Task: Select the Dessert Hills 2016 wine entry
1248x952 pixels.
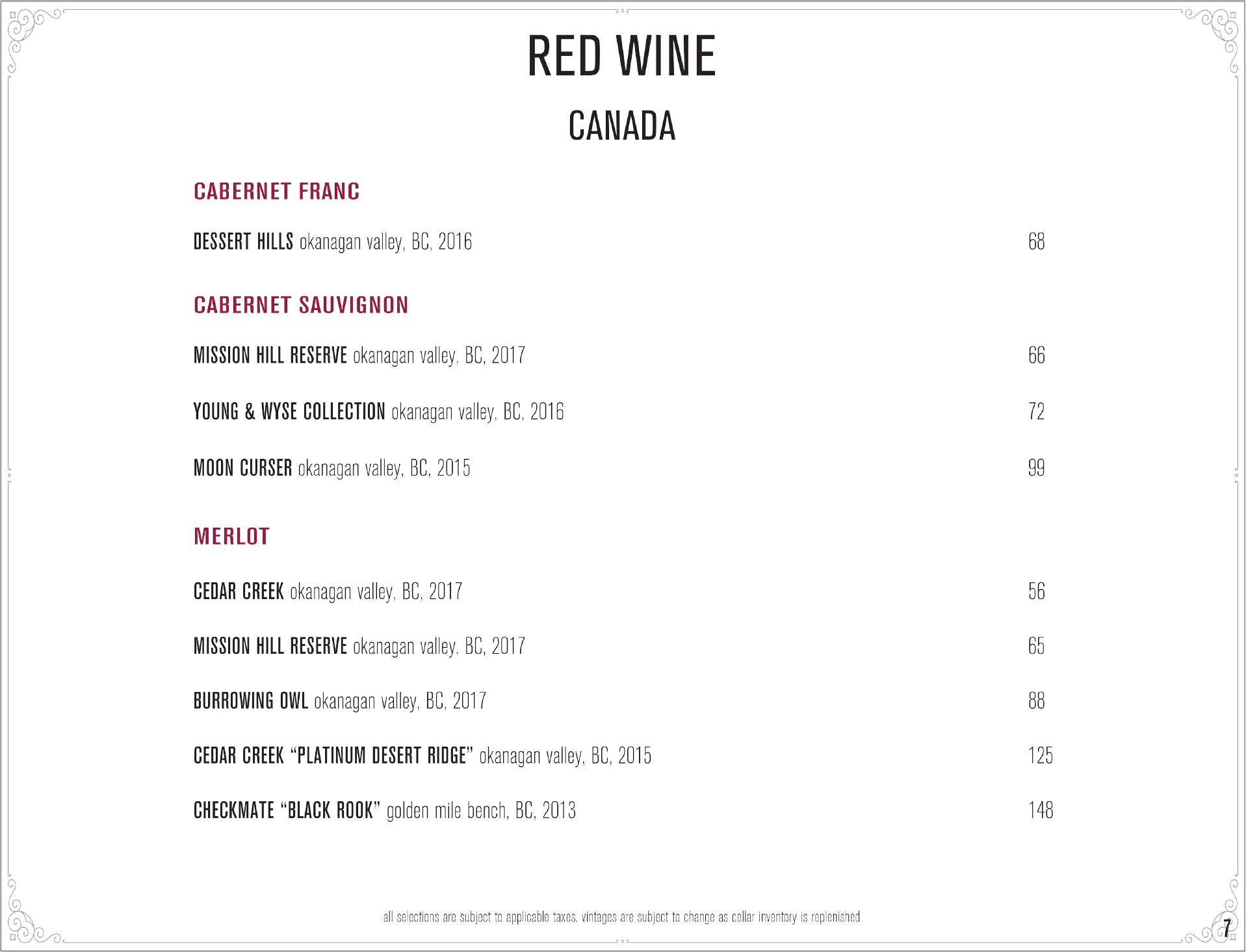Action: (333, 242)
